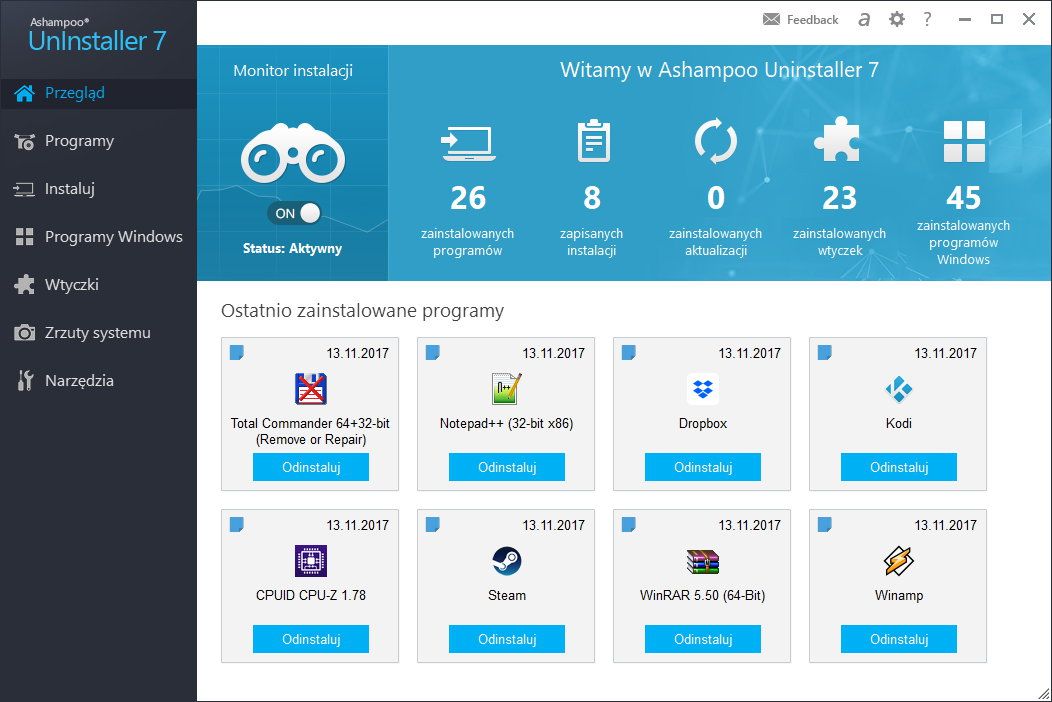Click the Ashampoo 'a' logo icon
The height and width of the screenshot is (702, 1052).
tap(864, 19)
